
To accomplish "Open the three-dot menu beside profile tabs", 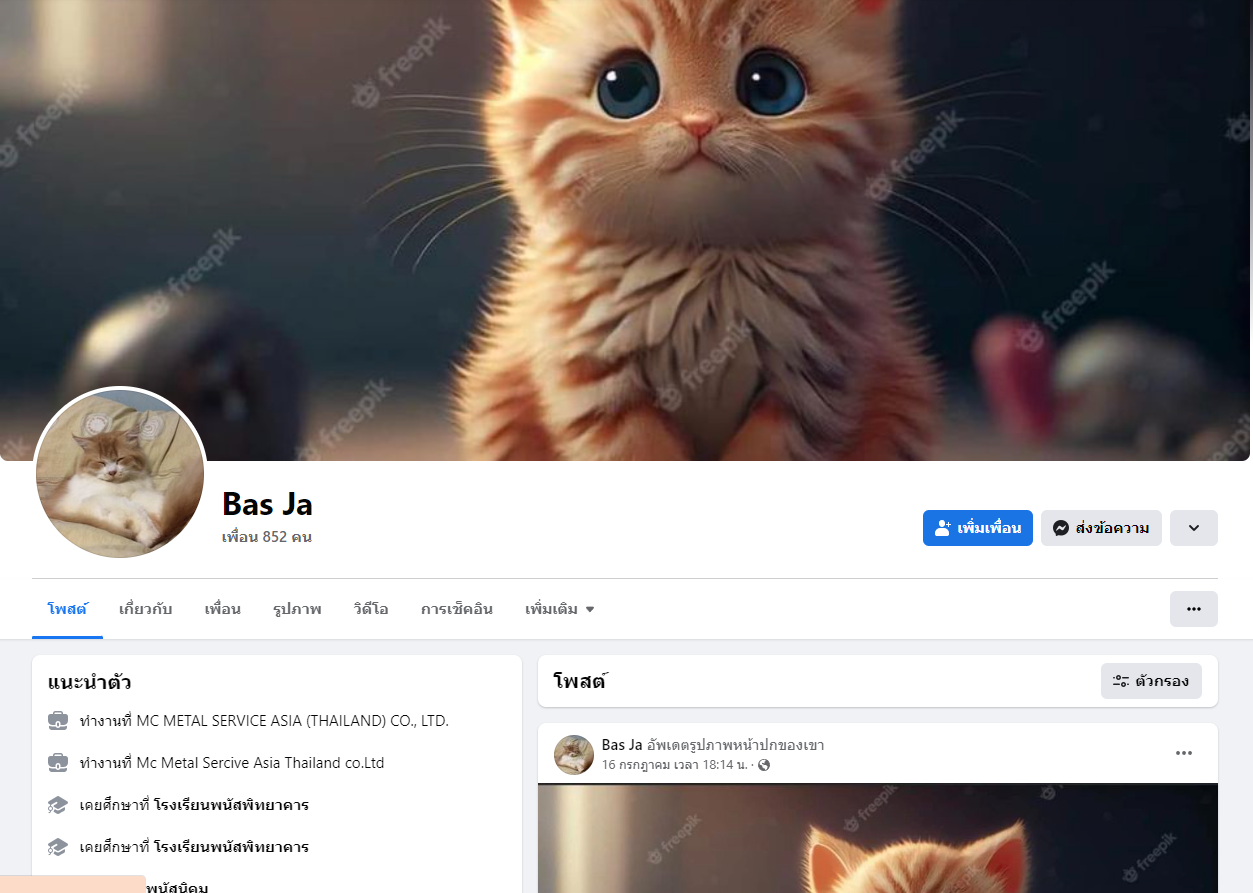I will point(1194,608).
